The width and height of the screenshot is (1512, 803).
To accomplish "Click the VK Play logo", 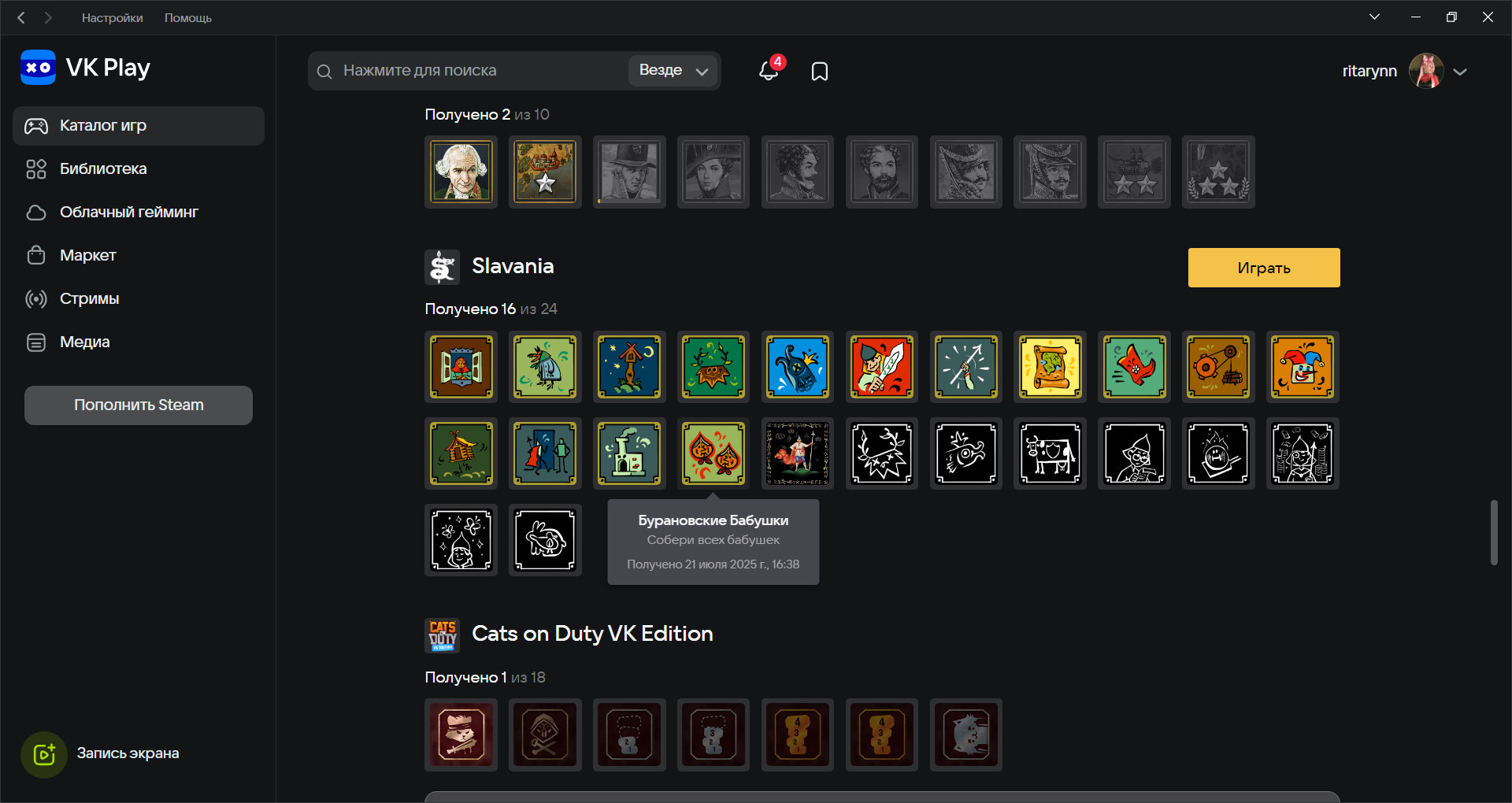I will [x=85, y=68].
